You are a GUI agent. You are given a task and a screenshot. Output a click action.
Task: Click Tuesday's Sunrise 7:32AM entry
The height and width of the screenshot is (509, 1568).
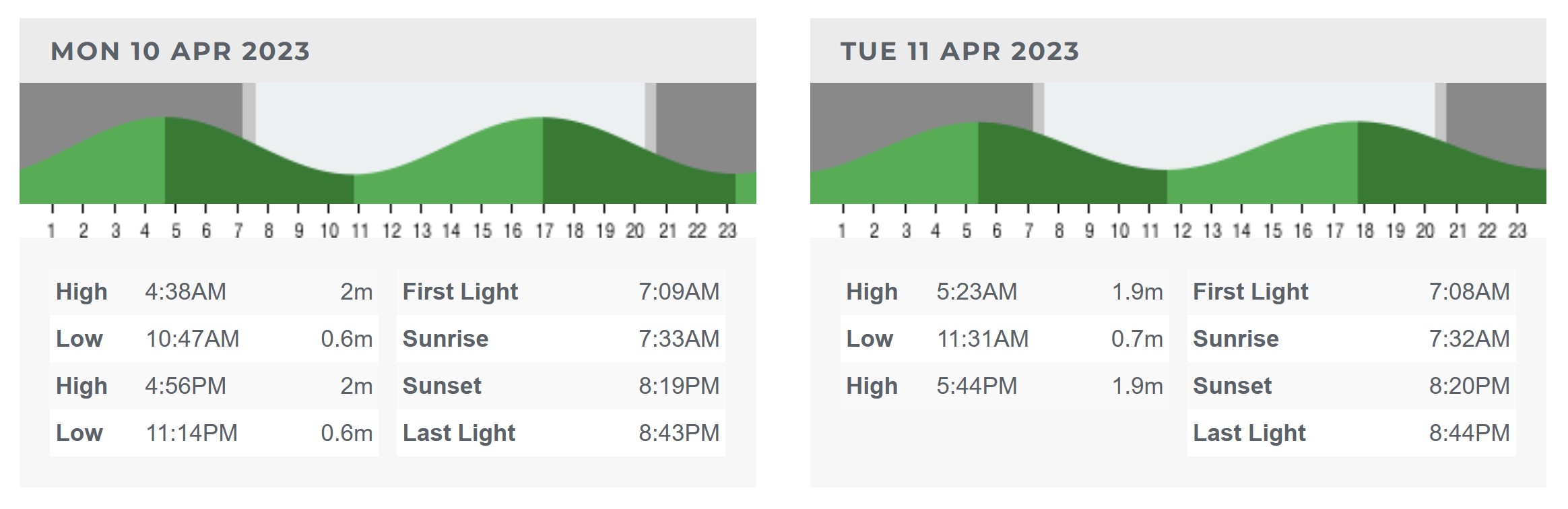coord(1351,339)
